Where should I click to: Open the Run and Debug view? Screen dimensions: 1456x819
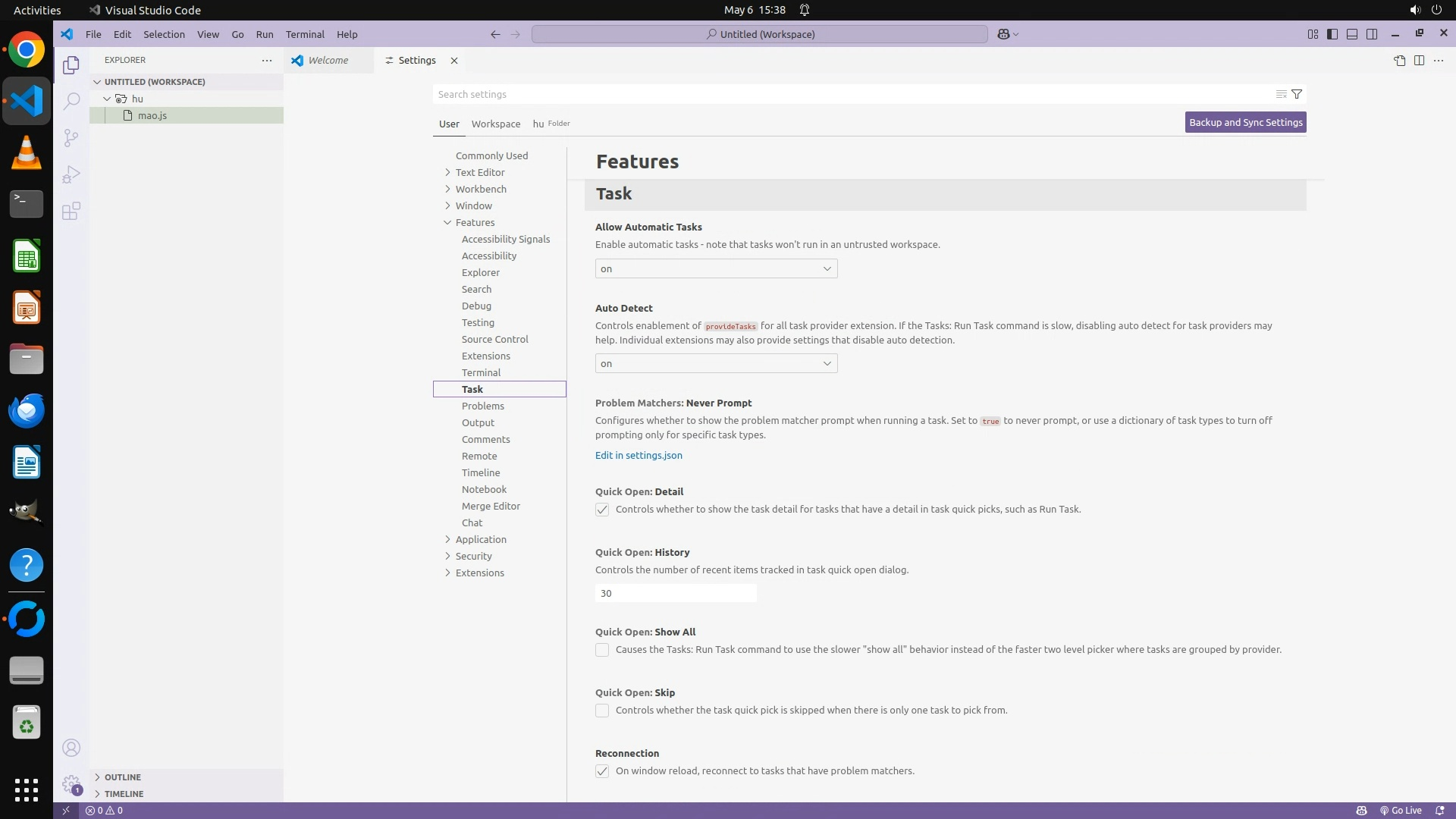point(71,174)
